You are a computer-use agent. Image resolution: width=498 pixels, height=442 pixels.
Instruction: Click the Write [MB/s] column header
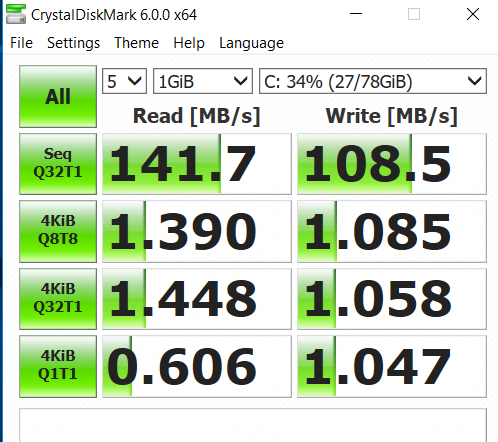click(x=391, y=116)
